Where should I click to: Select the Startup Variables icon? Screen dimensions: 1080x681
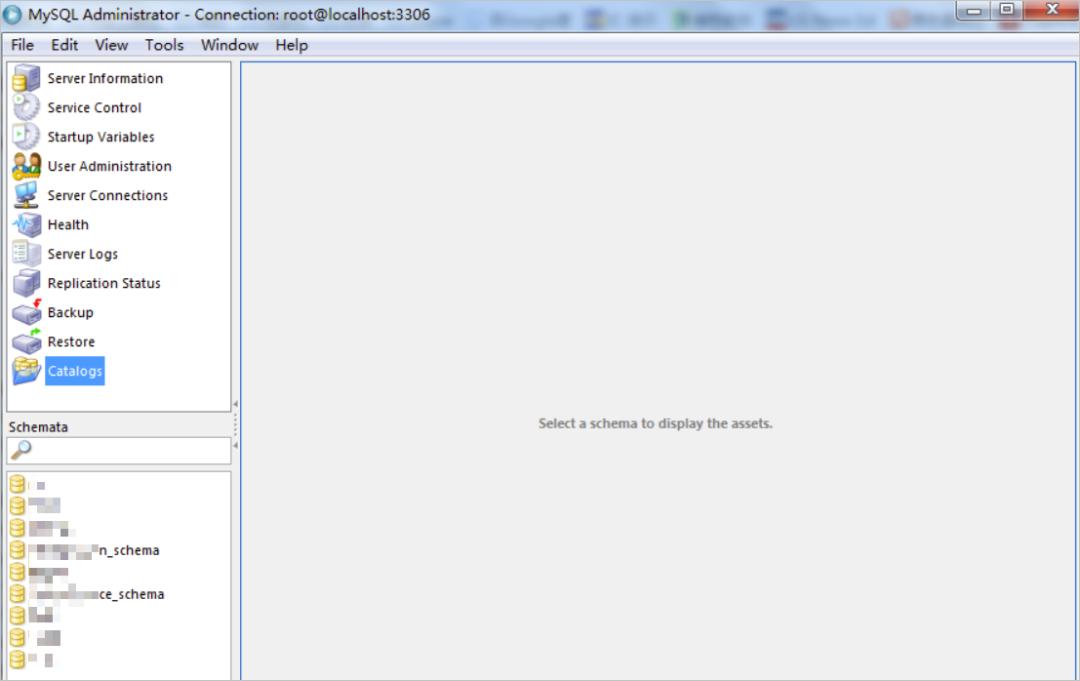click(x=26, y=137)
